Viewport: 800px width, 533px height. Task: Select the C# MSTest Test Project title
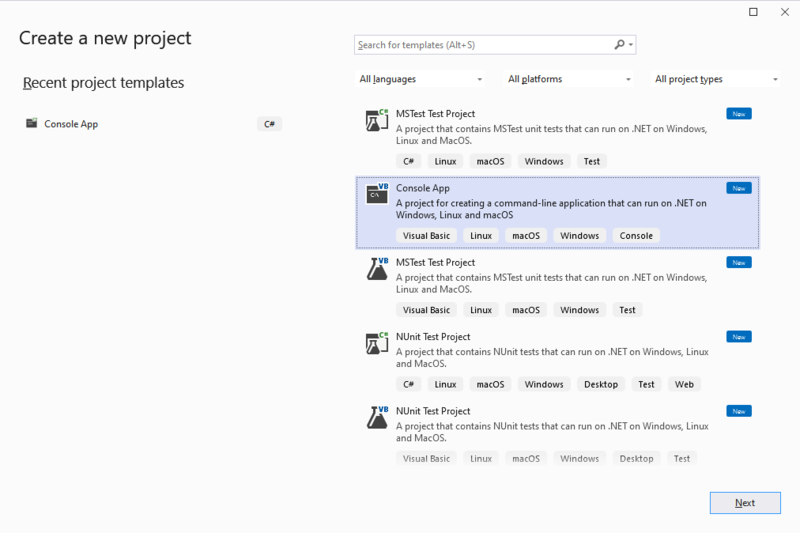pyautogui.click(x=435, y=114)
